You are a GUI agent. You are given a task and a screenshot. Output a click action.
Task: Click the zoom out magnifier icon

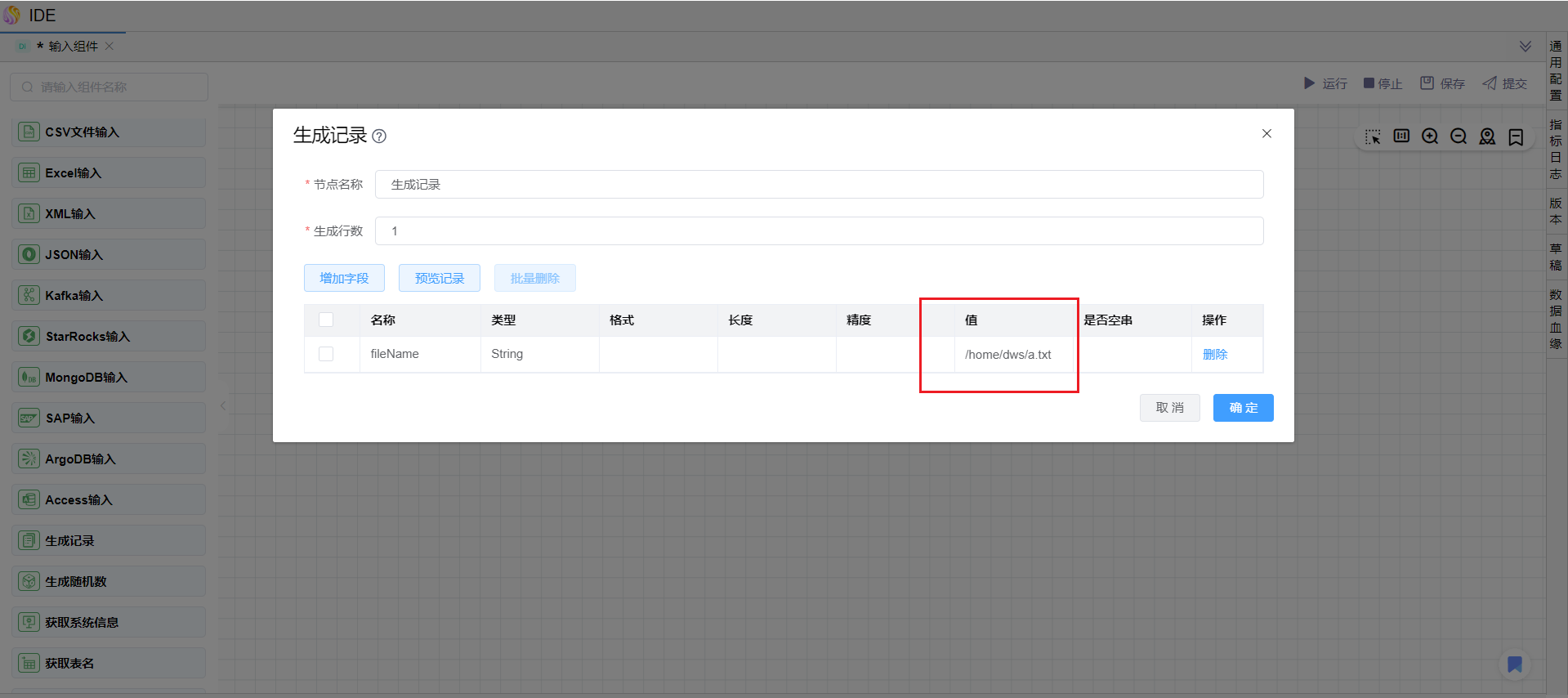[x=1459, y=136]
